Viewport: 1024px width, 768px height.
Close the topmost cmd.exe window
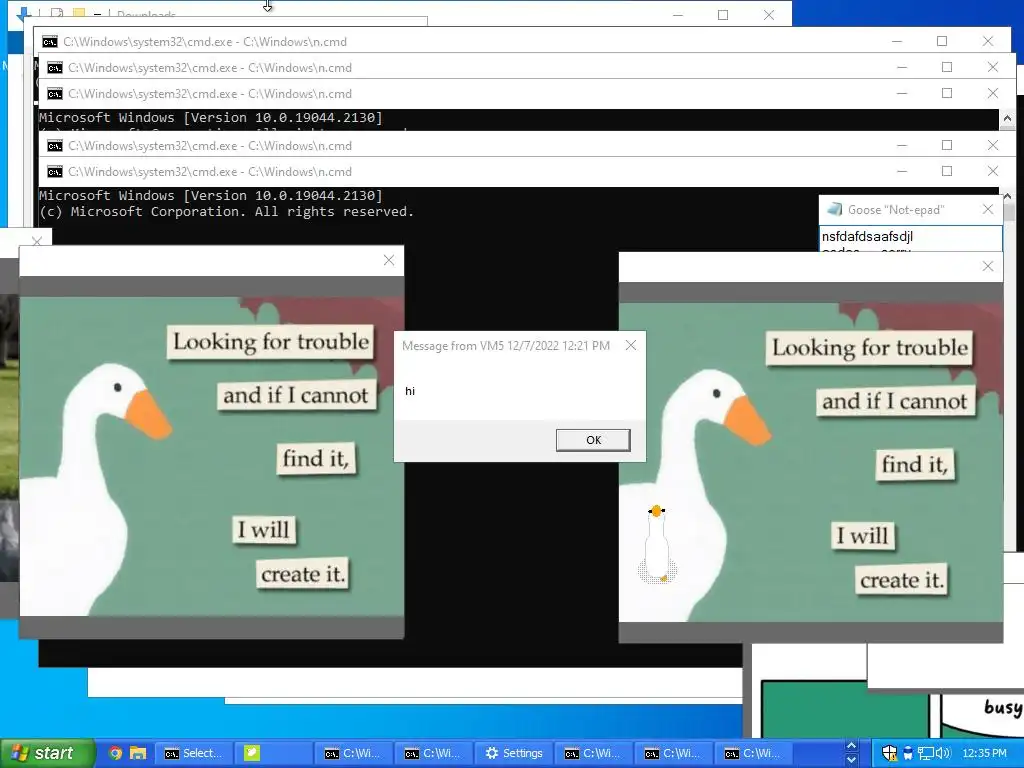click(988, 41)
